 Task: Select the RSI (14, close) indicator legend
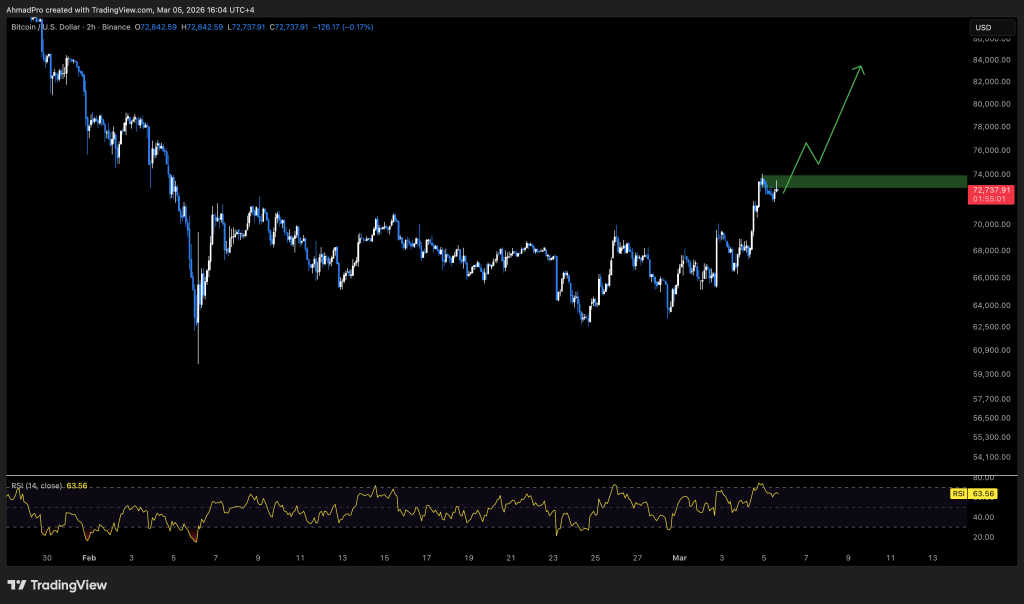click(37, 485)
